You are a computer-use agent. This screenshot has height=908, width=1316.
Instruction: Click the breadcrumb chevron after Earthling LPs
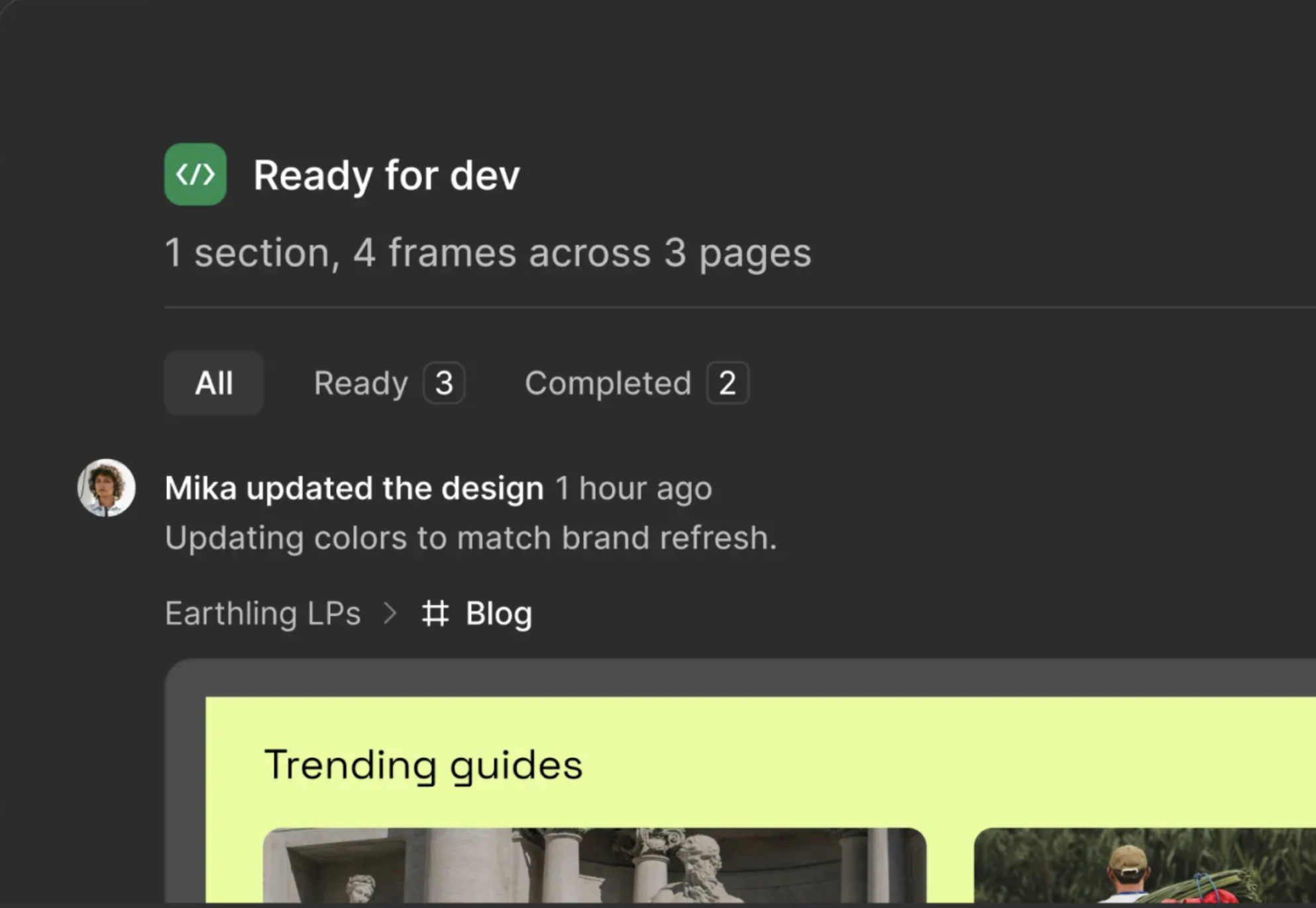[391, 613]
